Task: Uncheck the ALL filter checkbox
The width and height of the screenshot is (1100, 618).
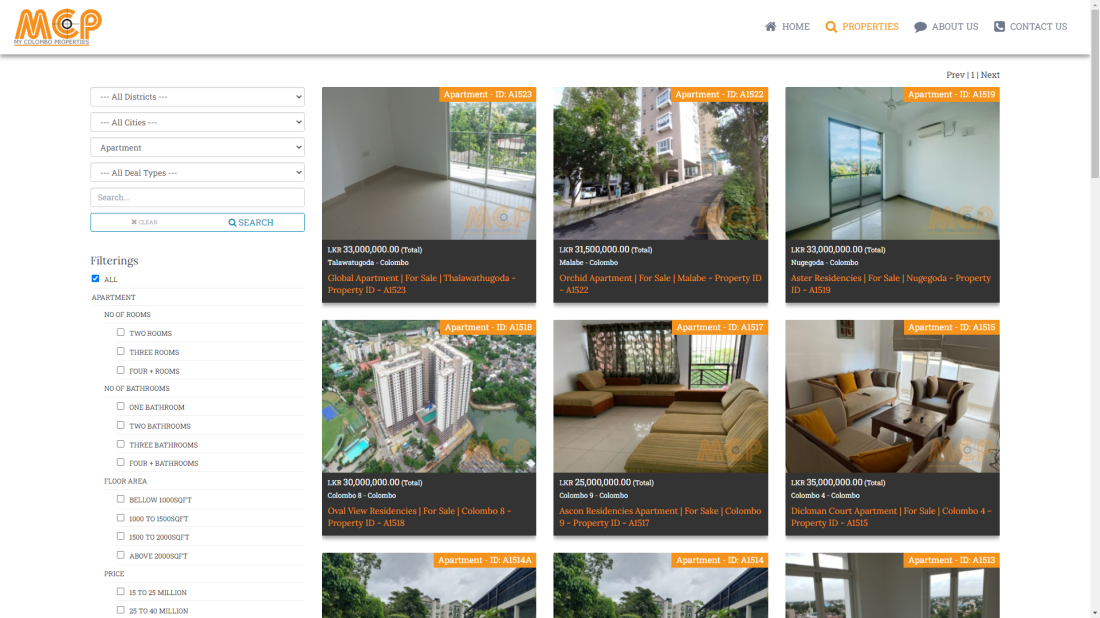Action: click(x=95, y=278)
